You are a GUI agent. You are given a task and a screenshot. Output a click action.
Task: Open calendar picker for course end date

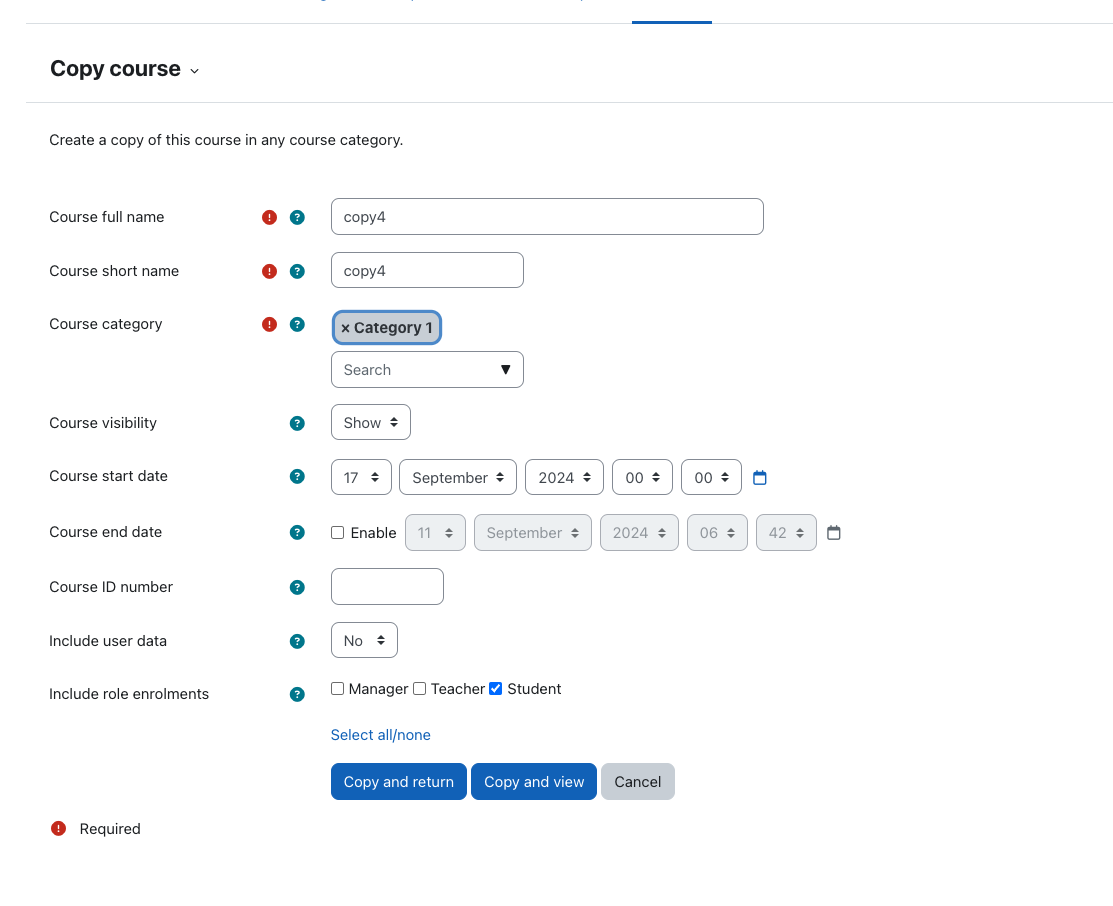coord(834,533)
